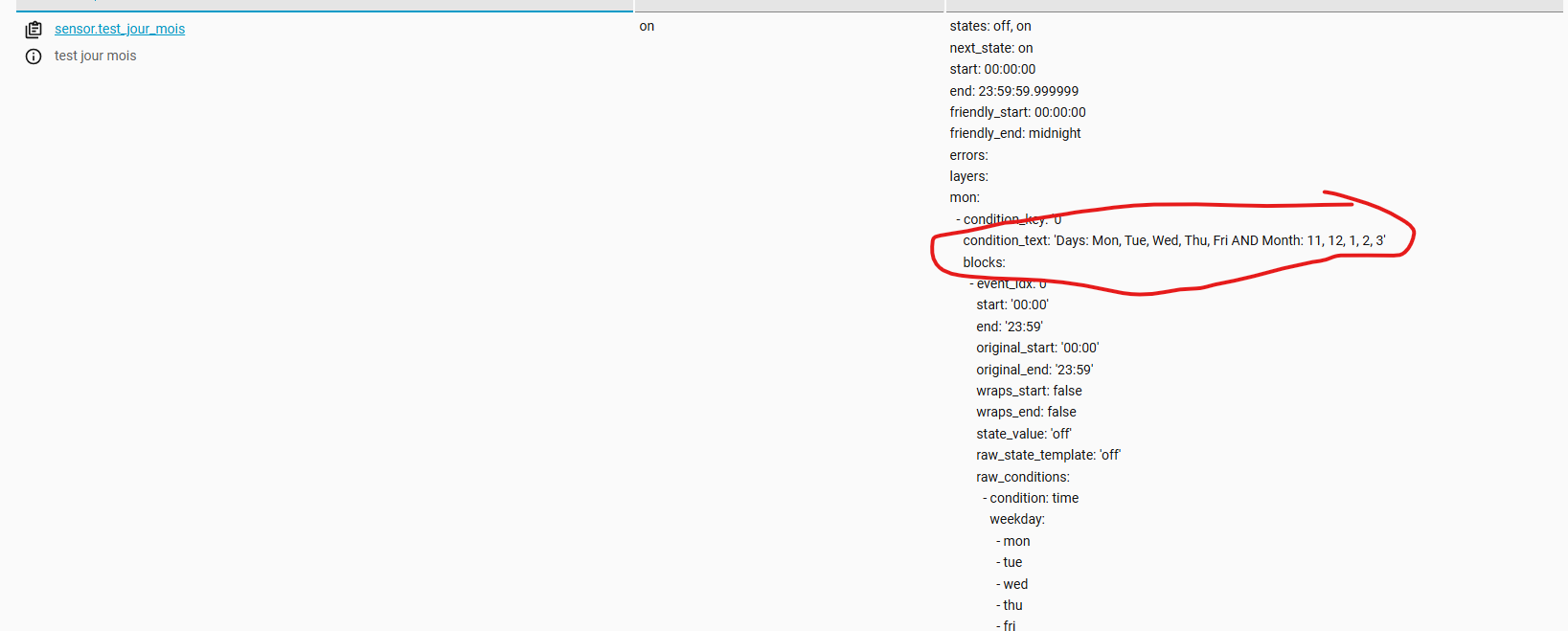Viewport: 1568px width, 631px height.
Task: Click the 'weekday:' list heading
Action: tap(1016, 519)
